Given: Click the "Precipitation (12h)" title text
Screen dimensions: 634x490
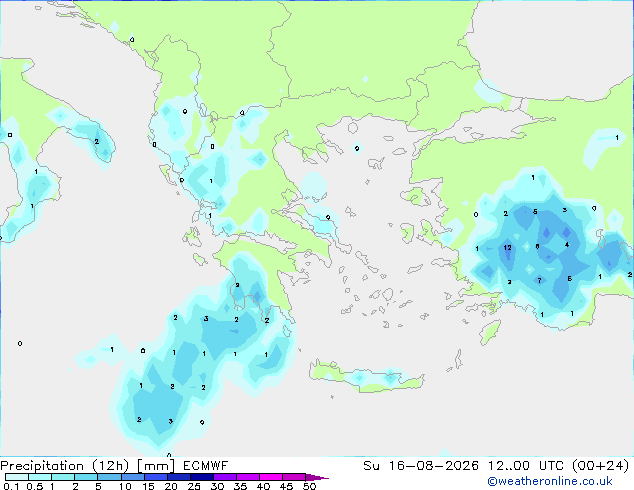Looking at the screenshot, I should coord(65,466).
